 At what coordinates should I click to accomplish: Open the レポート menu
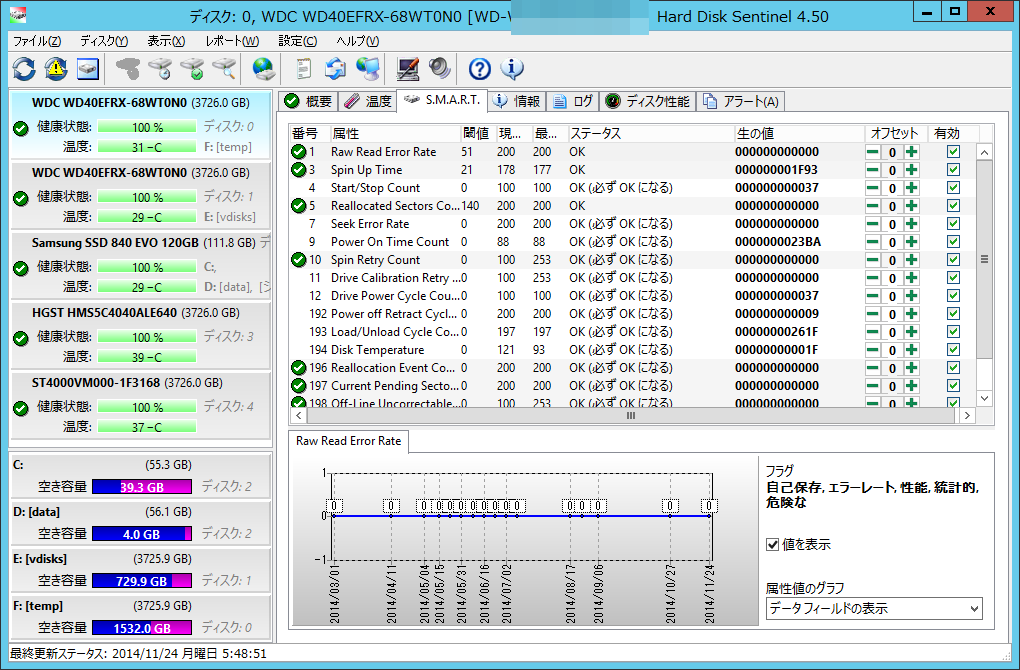232,41
